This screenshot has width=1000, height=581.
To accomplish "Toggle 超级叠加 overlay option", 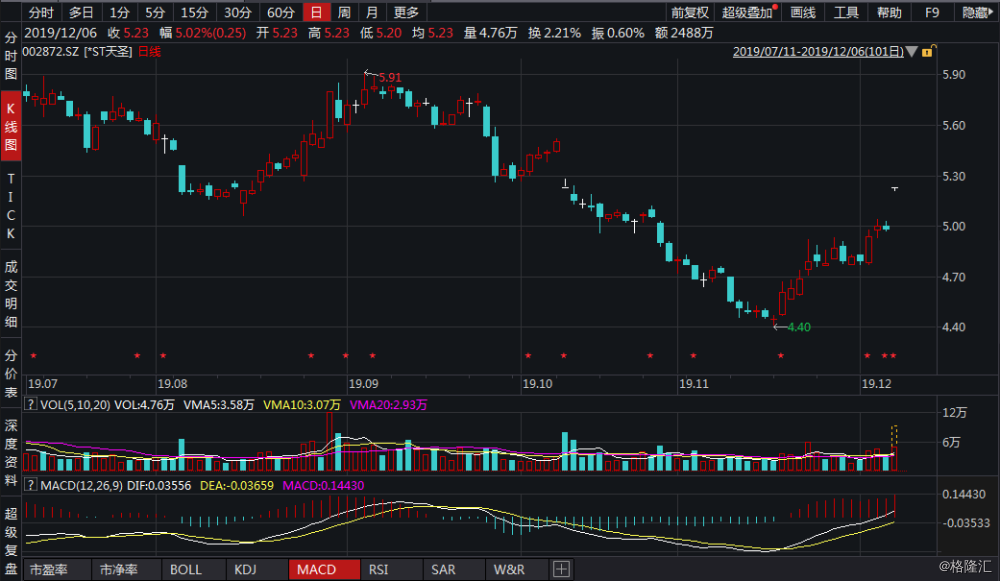I will [746, 13].
